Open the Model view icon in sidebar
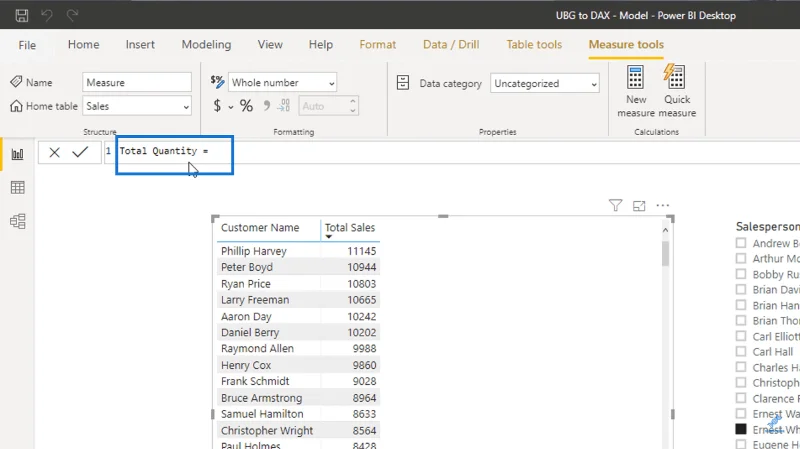The image size is (800, 449). tap(17, 221)
